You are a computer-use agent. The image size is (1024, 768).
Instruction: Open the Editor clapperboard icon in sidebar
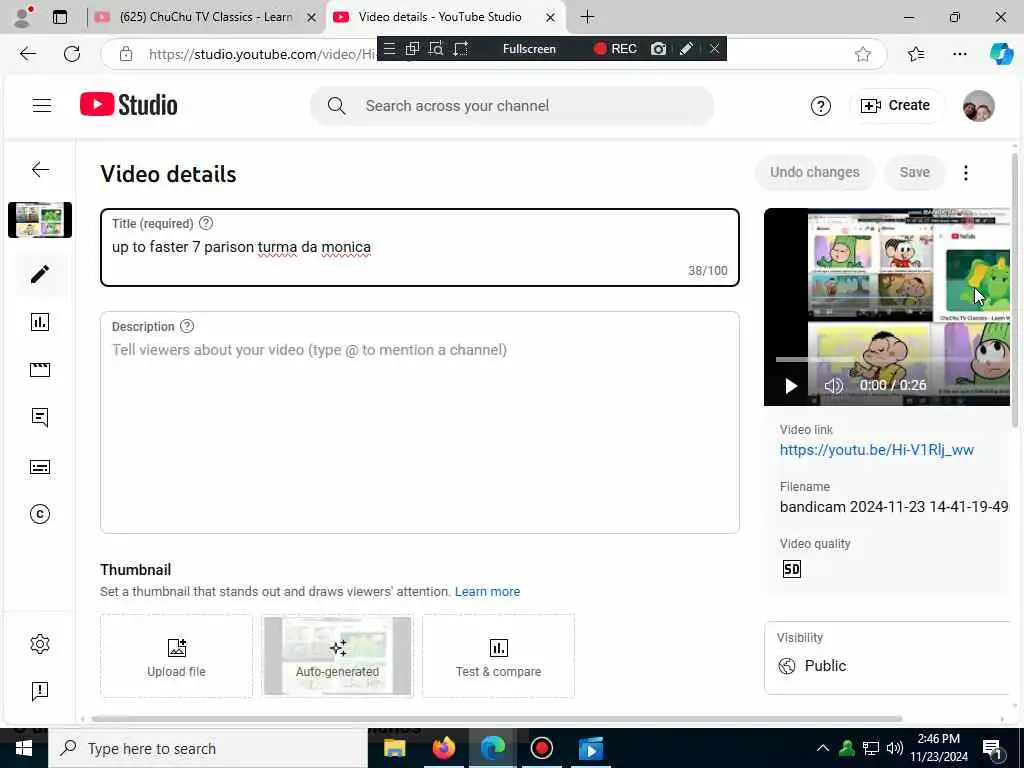pos(40,370)
